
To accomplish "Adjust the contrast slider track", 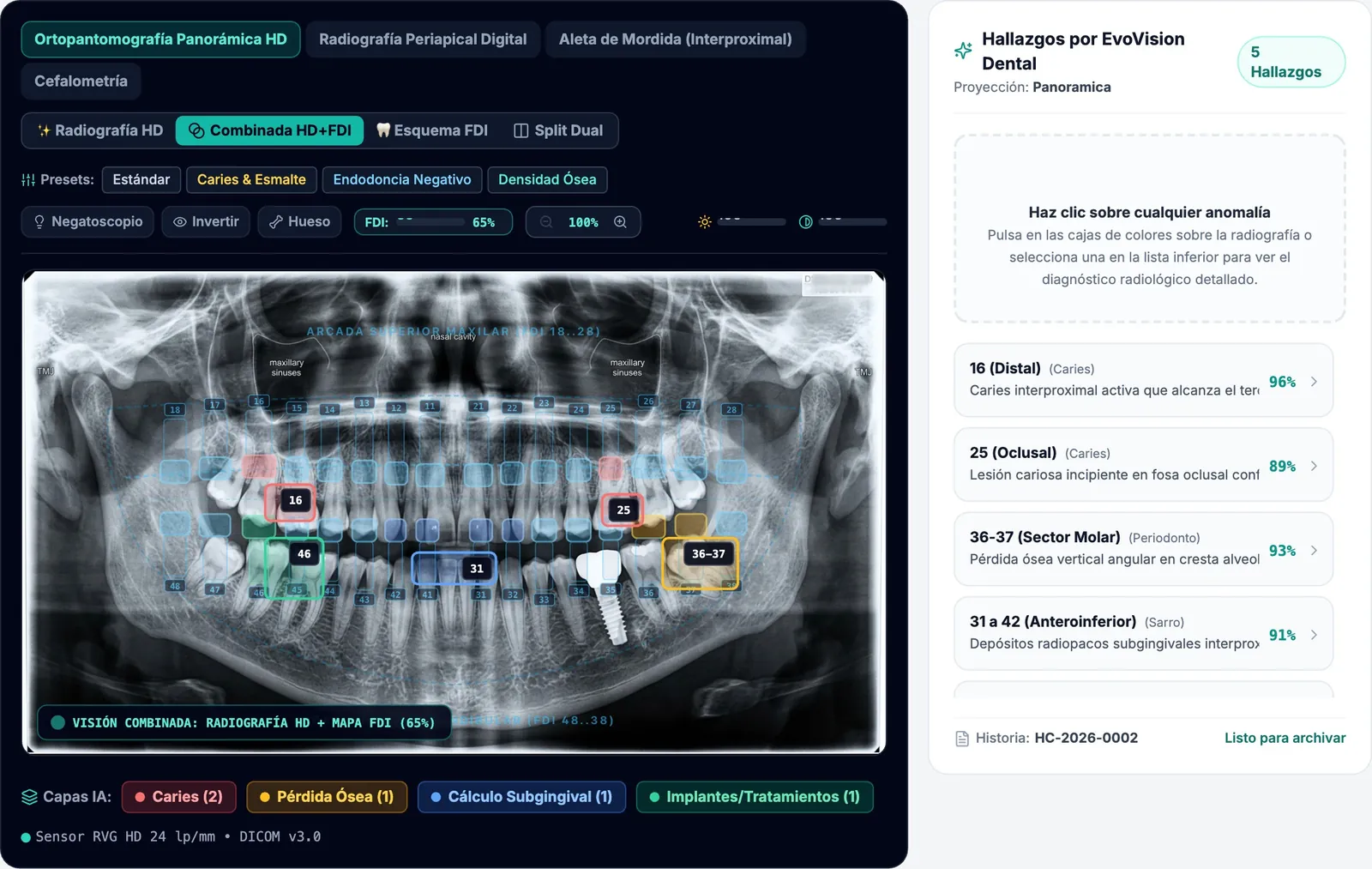I will tap(853, 222).
